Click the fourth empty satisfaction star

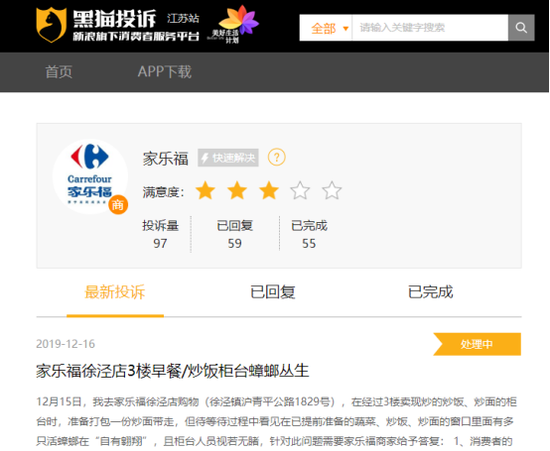click(300, 190)
